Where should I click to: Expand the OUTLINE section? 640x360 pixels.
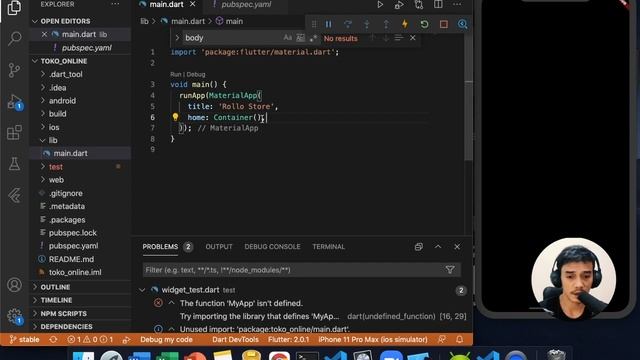click(55, 287)
